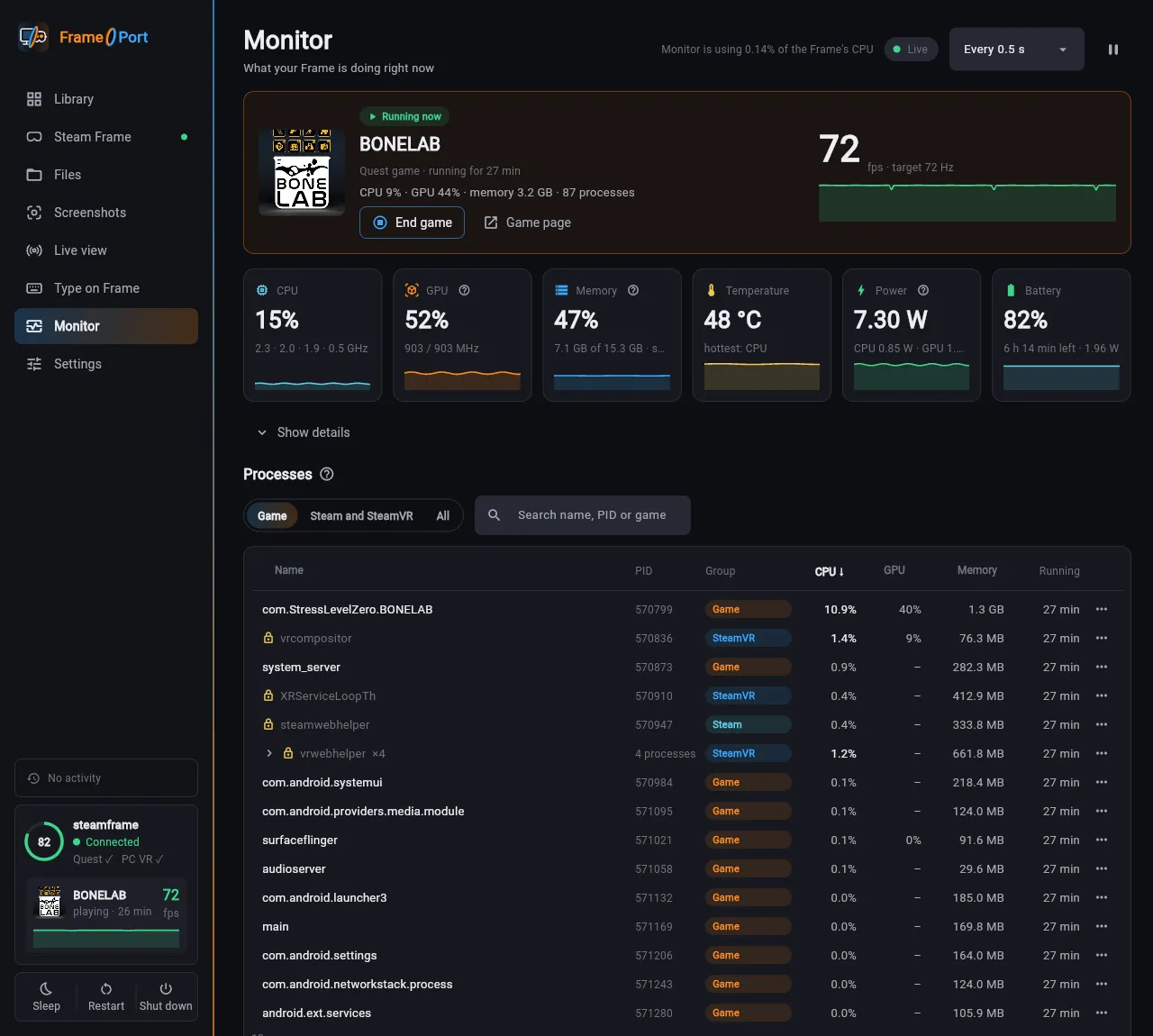1153x1036 pixels.
Task: Click the Restart button
Action: [x=106, y=996]
